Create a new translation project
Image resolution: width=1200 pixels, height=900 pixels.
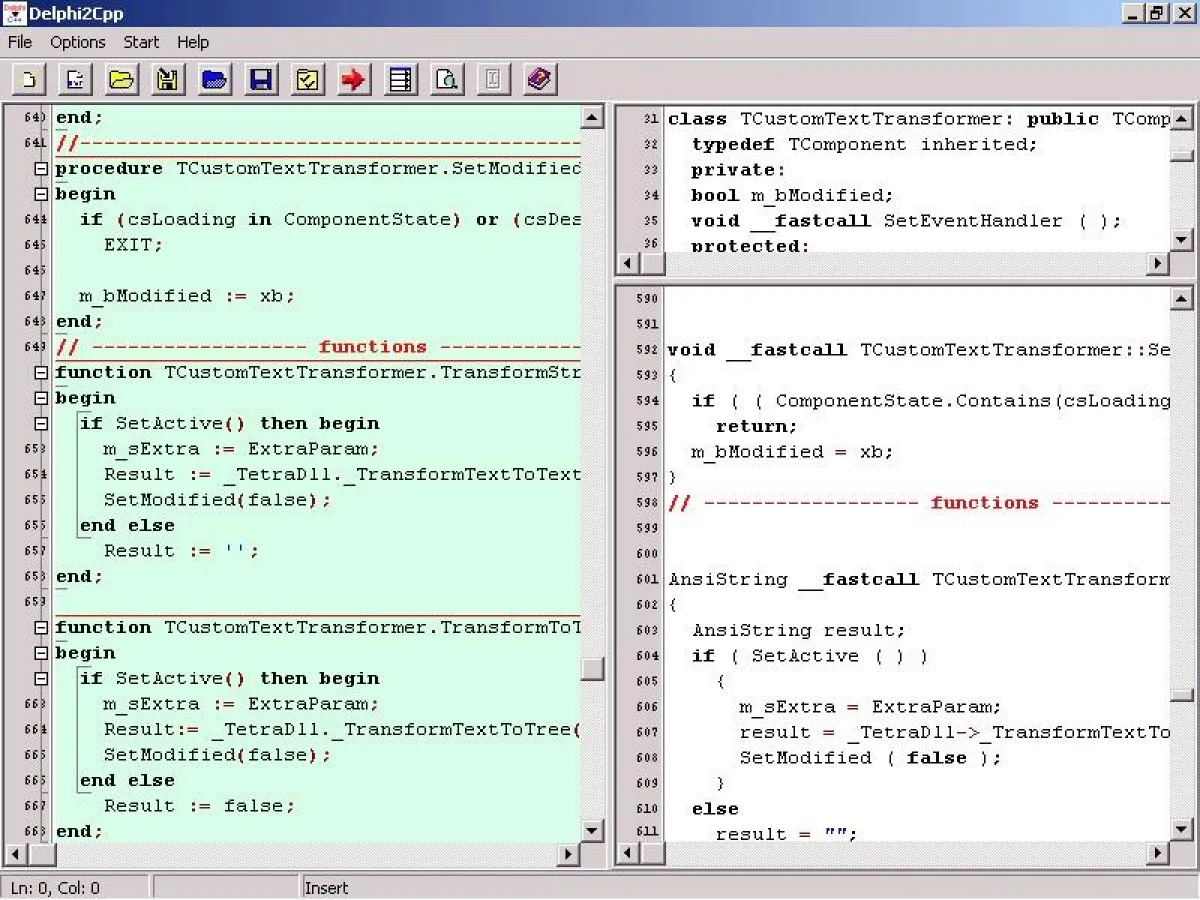(x=28, y=79)
